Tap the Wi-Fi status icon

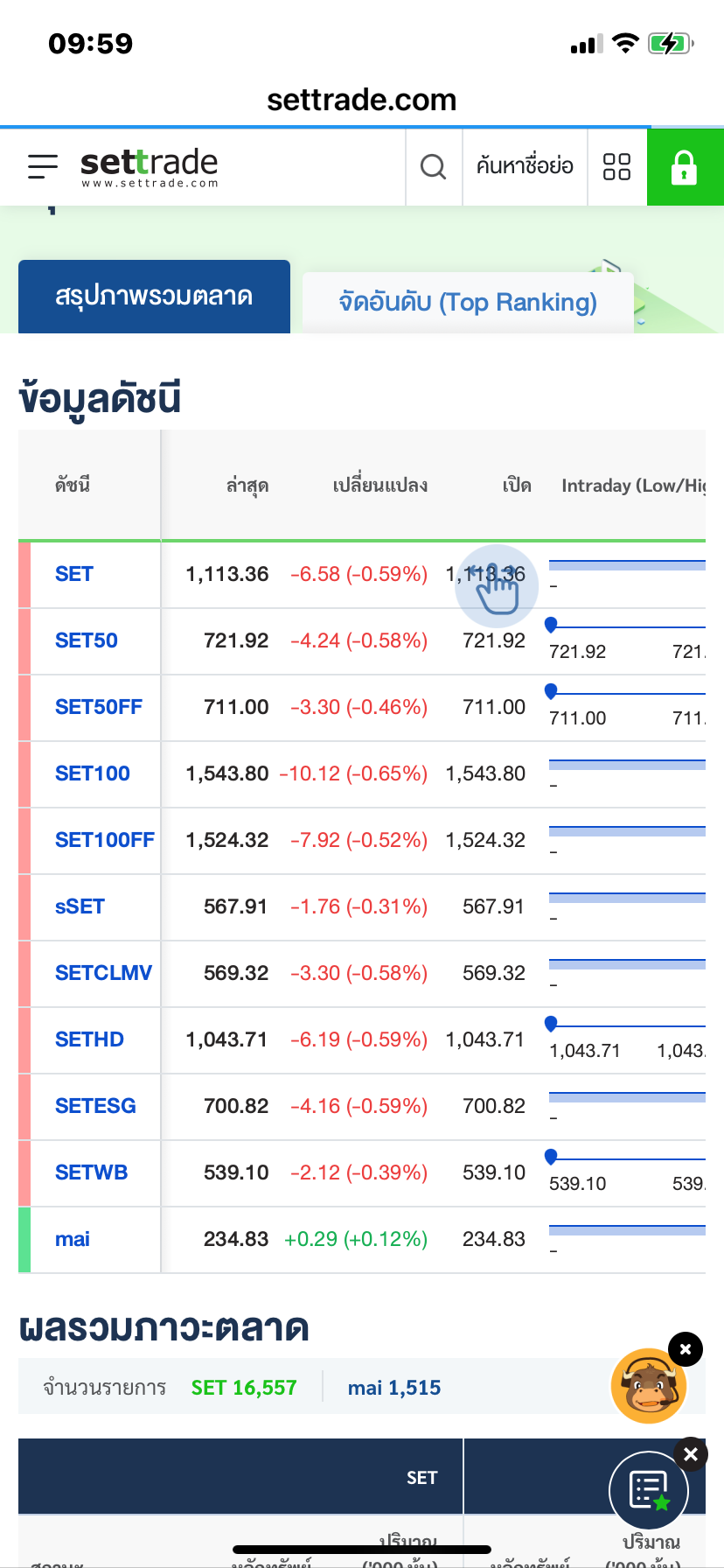625,43
